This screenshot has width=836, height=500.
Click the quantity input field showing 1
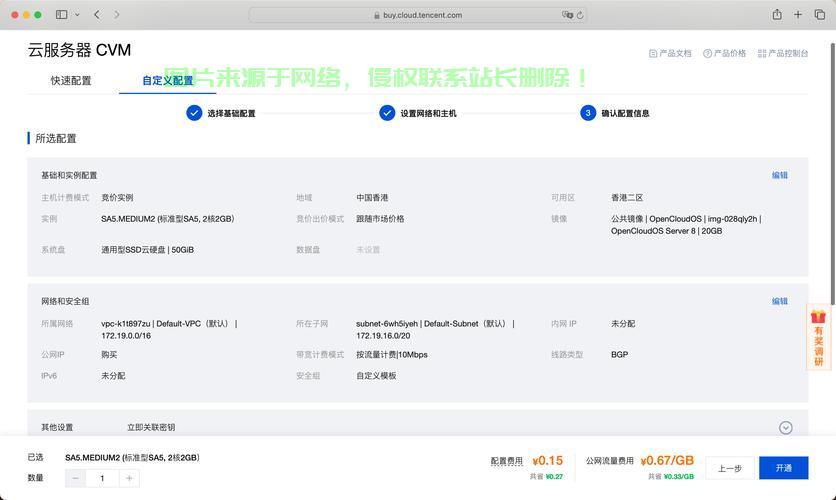(102, 478)
